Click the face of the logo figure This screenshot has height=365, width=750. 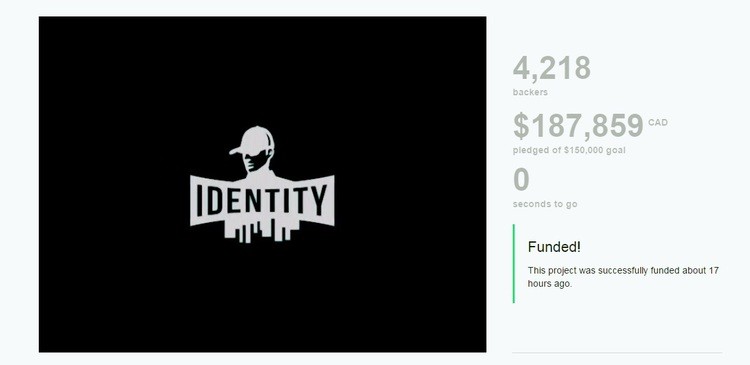(x=254, y=162)
